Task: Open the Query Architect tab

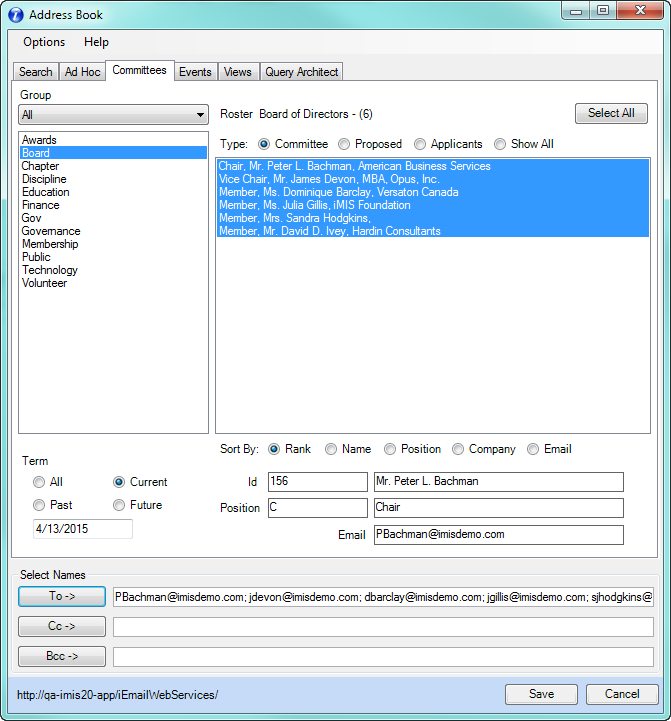Action: 302,72
